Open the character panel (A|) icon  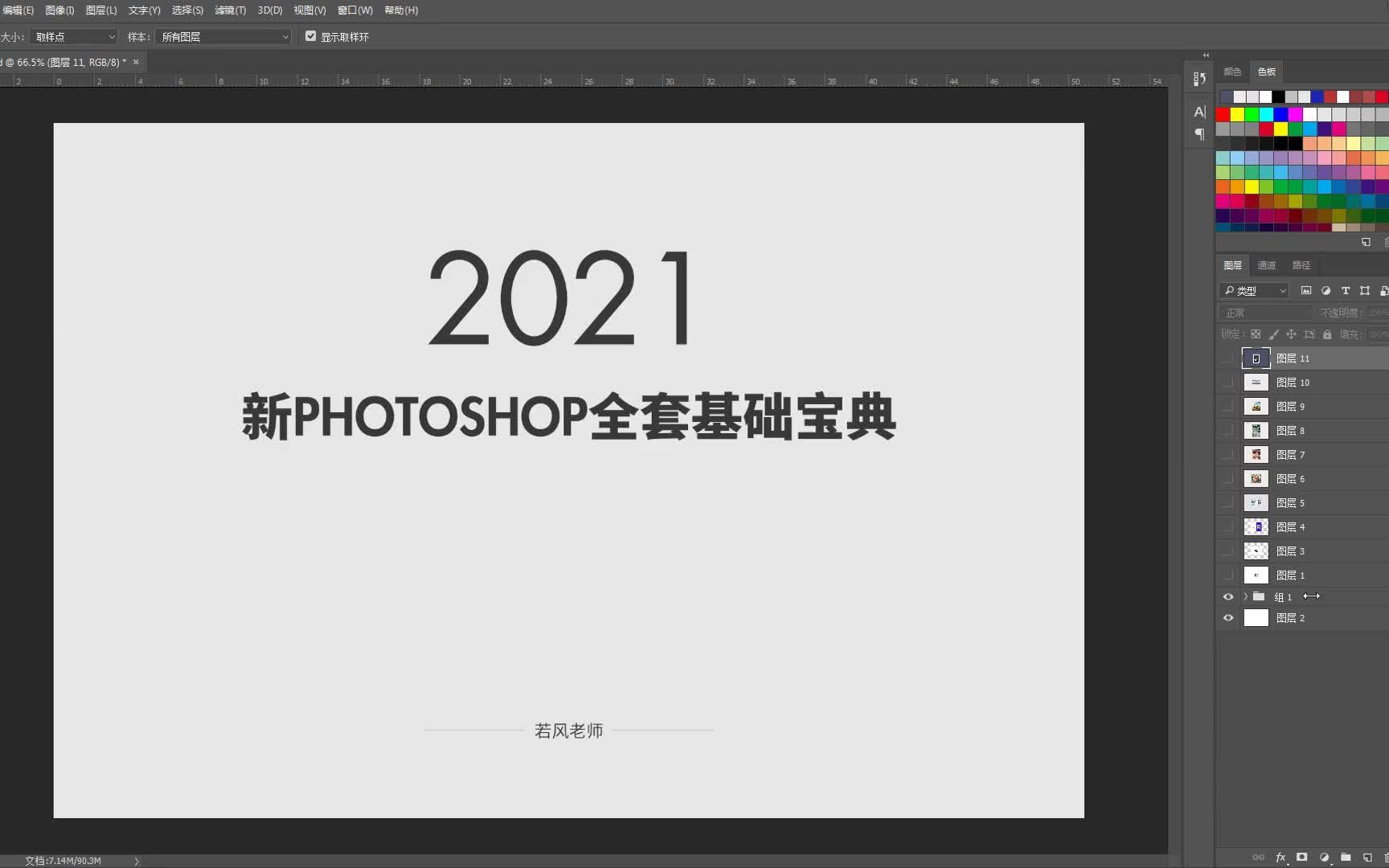(1199, 112)
